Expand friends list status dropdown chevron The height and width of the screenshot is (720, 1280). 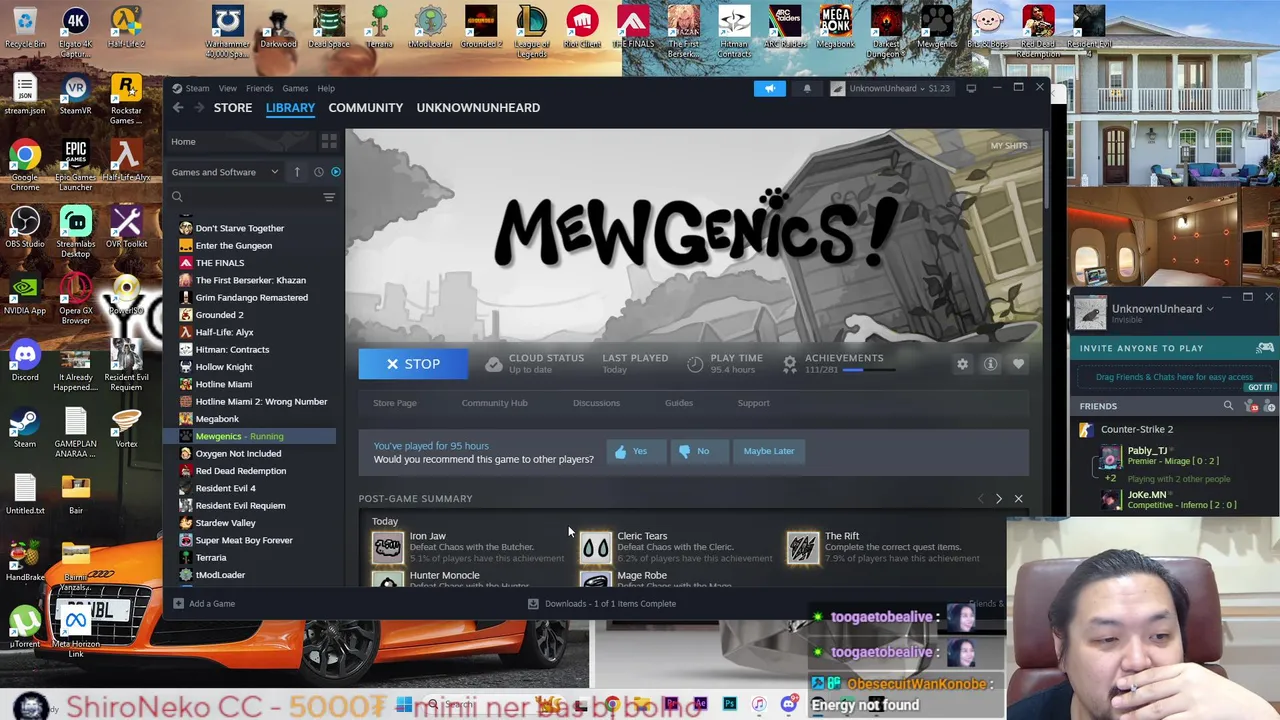coord(1210,309)
